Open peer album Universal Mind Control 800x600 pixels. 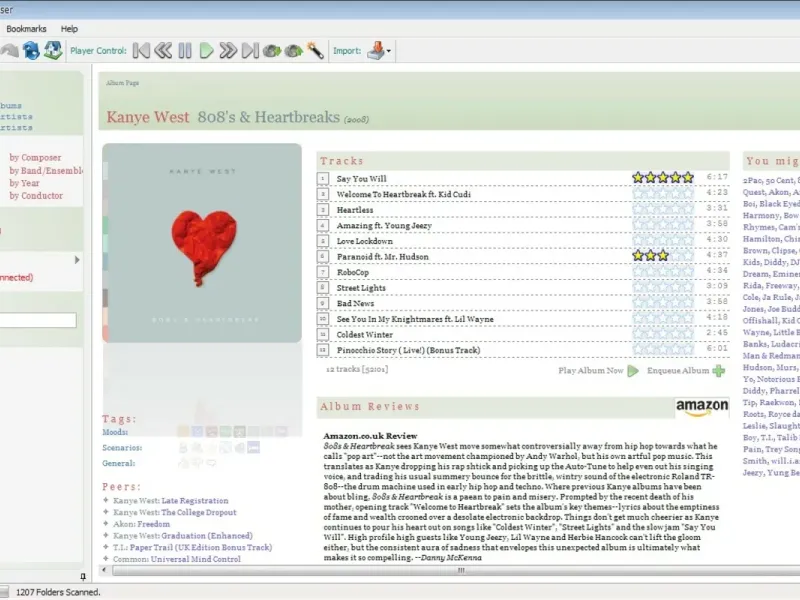(195, 560)
